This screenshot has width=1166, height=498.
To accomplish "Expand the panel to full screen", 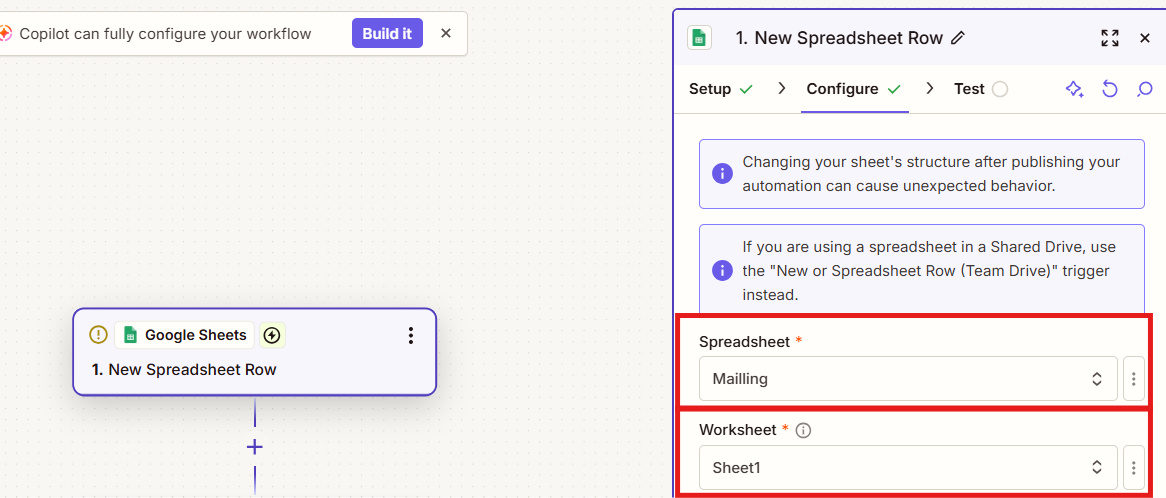I will 1109,38.
